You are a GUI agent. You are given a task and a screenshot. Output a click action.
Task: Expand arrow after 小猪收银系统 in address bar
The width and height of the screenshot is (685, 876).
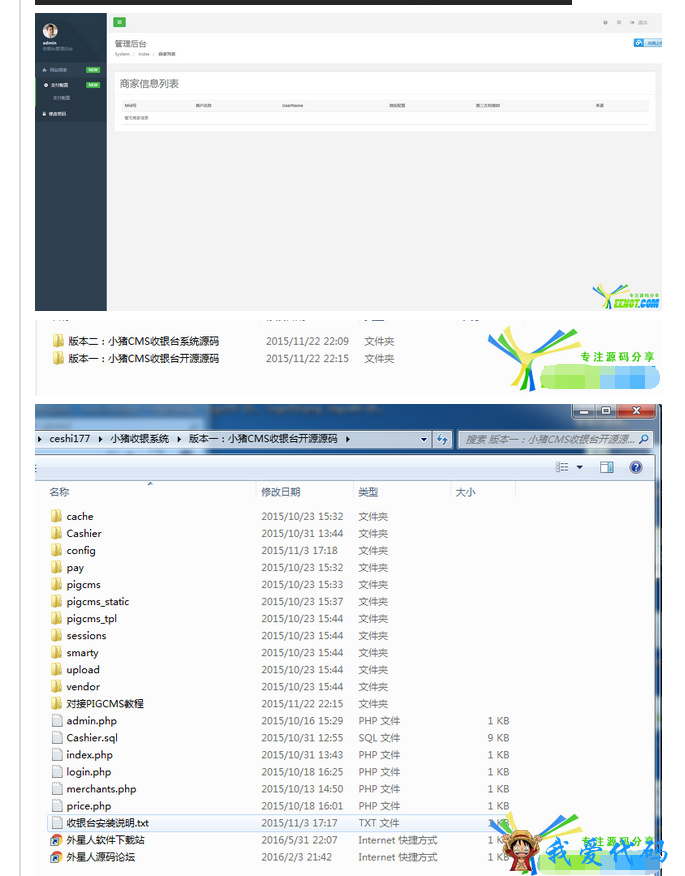[x=179, y=439]
